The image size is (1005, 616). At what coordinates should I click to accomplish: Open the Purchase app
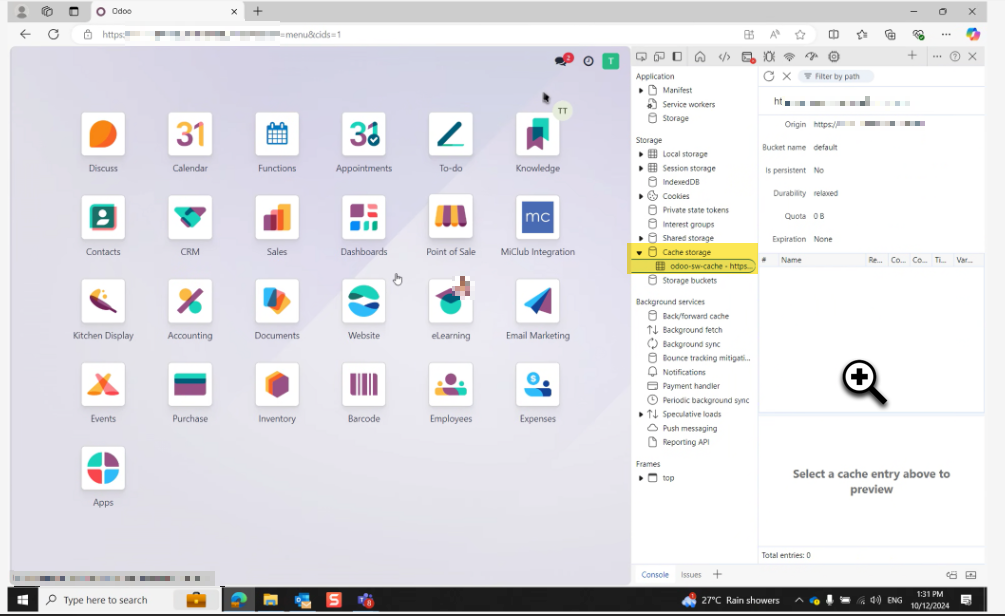click(190, 385)
